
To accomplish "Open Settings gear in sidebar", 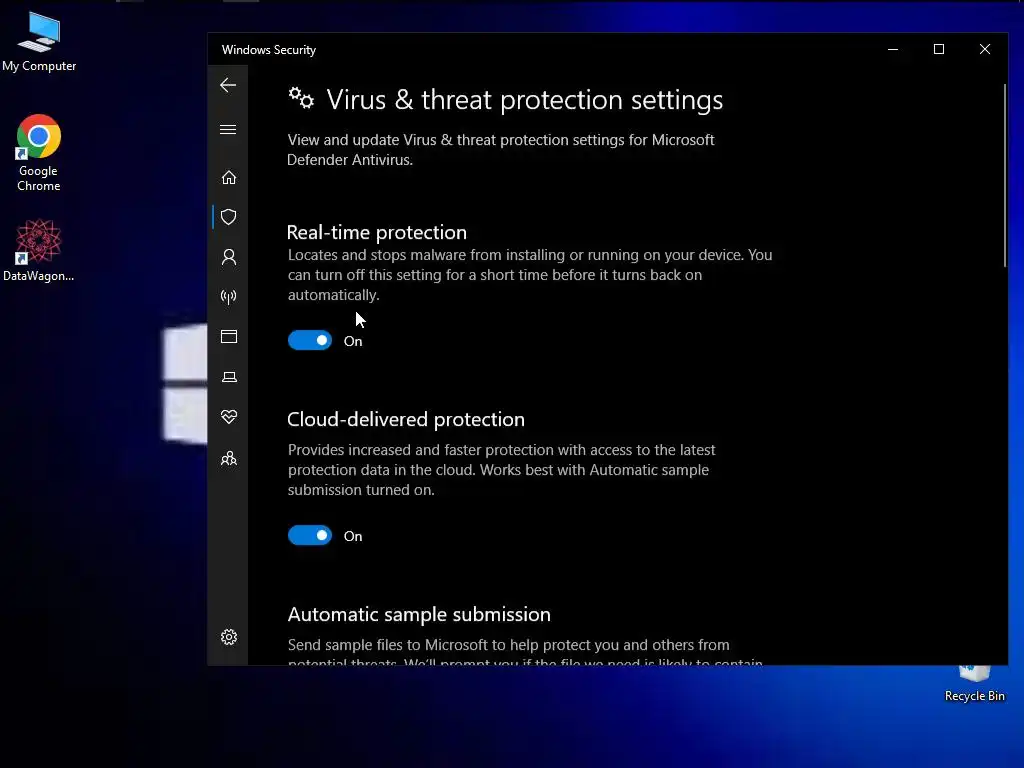I will coord(229,637).
